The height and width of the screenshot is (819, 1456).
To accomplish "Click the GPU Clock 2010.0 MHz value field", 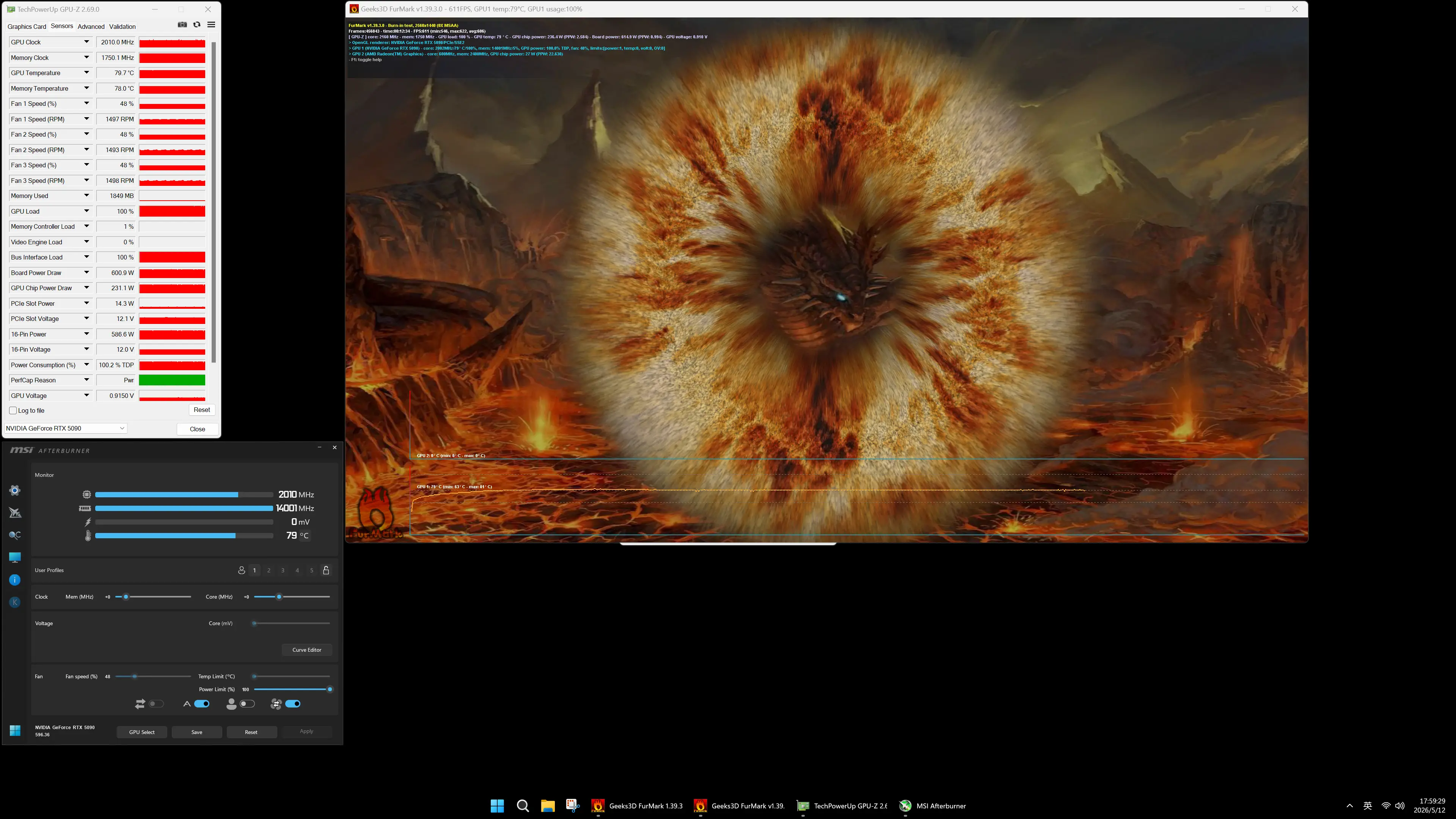I will pos(116,42).
